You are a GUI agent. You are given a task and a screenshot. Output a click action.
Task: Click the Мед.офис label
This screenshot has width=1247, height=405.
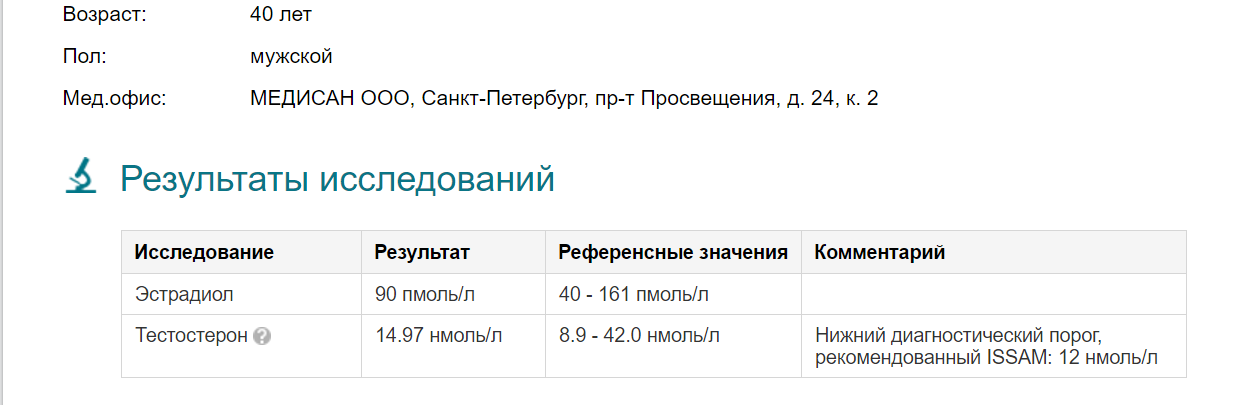(x=114, y=99)
